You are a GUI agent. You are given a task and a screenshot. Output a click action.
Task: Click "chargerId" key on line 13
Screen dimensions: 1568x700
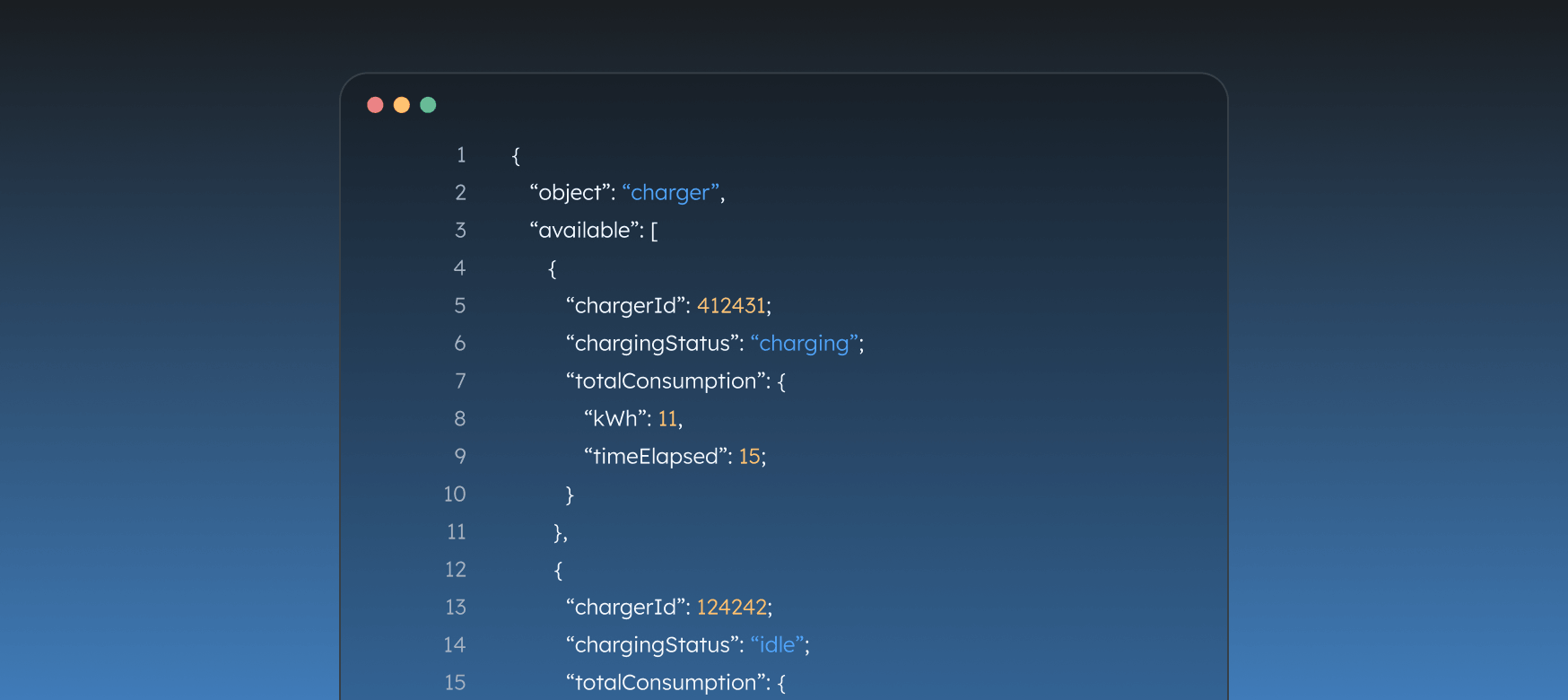tap(625, 608)
